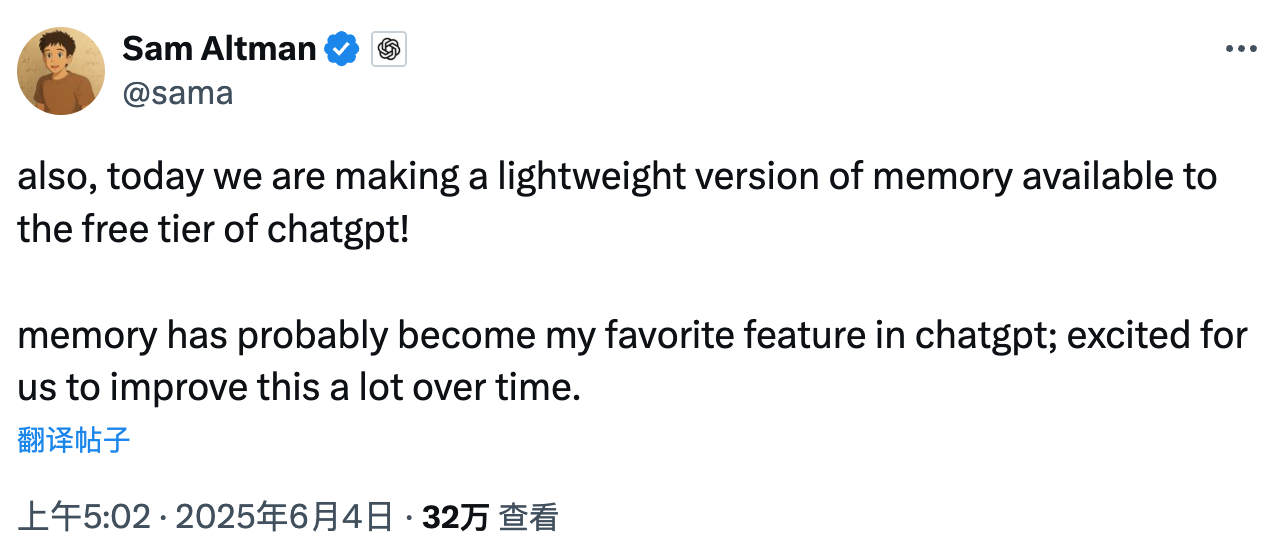Screen dimensions: 1288x554
Task: Click the line "the free tier of chatgpt!"
Action: 214,230
